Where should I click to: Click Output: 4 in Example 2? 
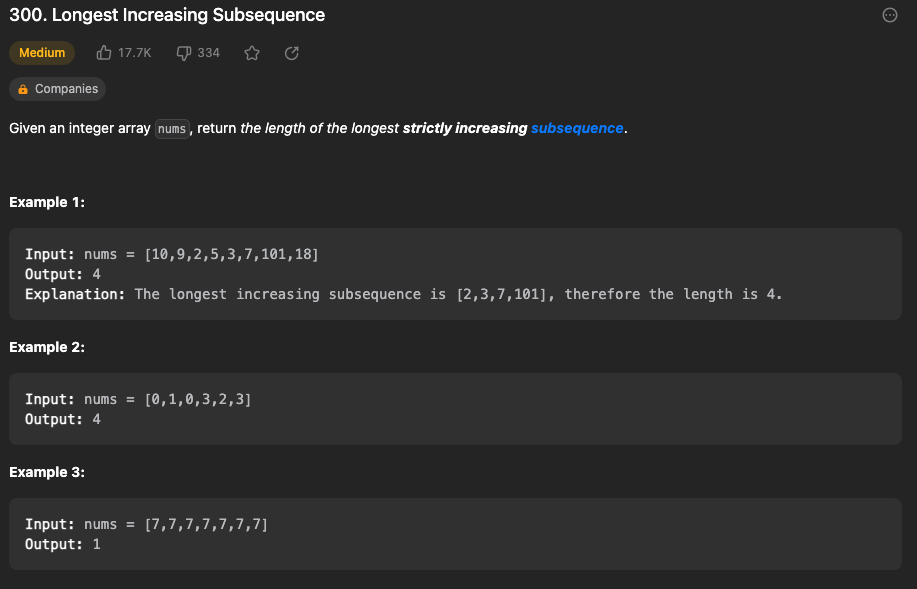click(63, 419)
